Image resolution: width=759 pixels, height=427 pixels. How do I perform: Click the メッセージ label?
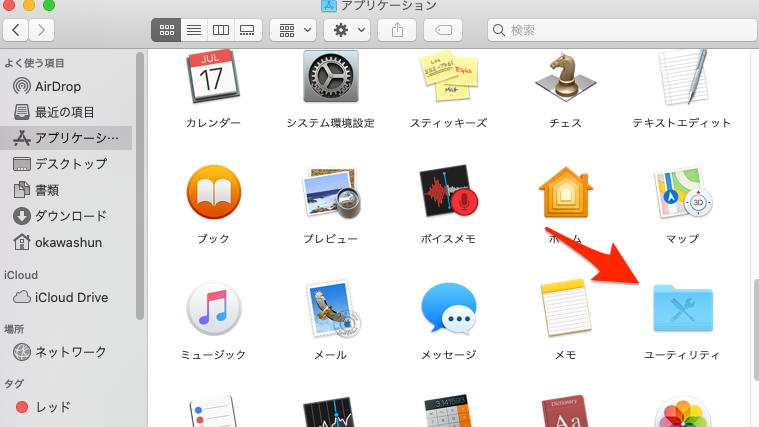click(x=449, y=355)
